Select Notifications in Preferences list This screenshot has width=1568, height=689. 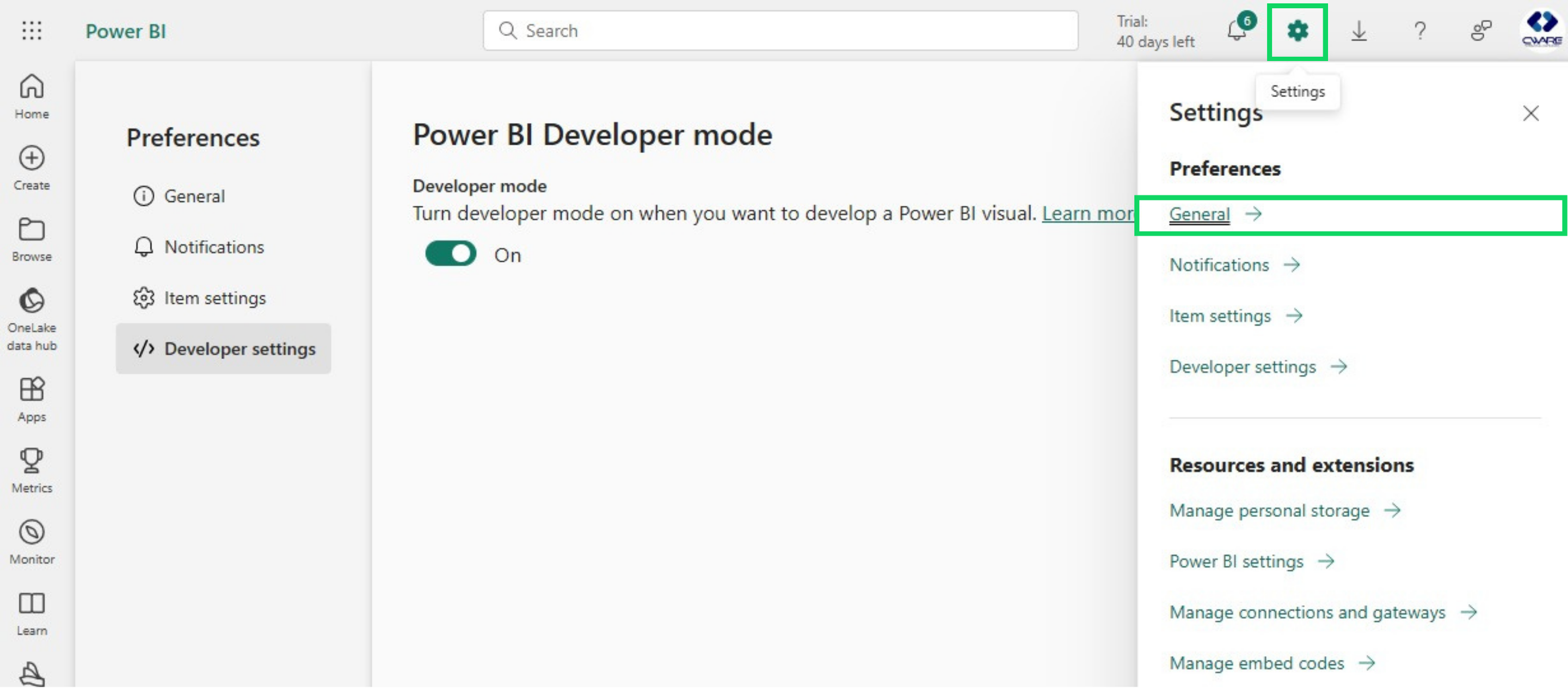click(x=214, y=247)
